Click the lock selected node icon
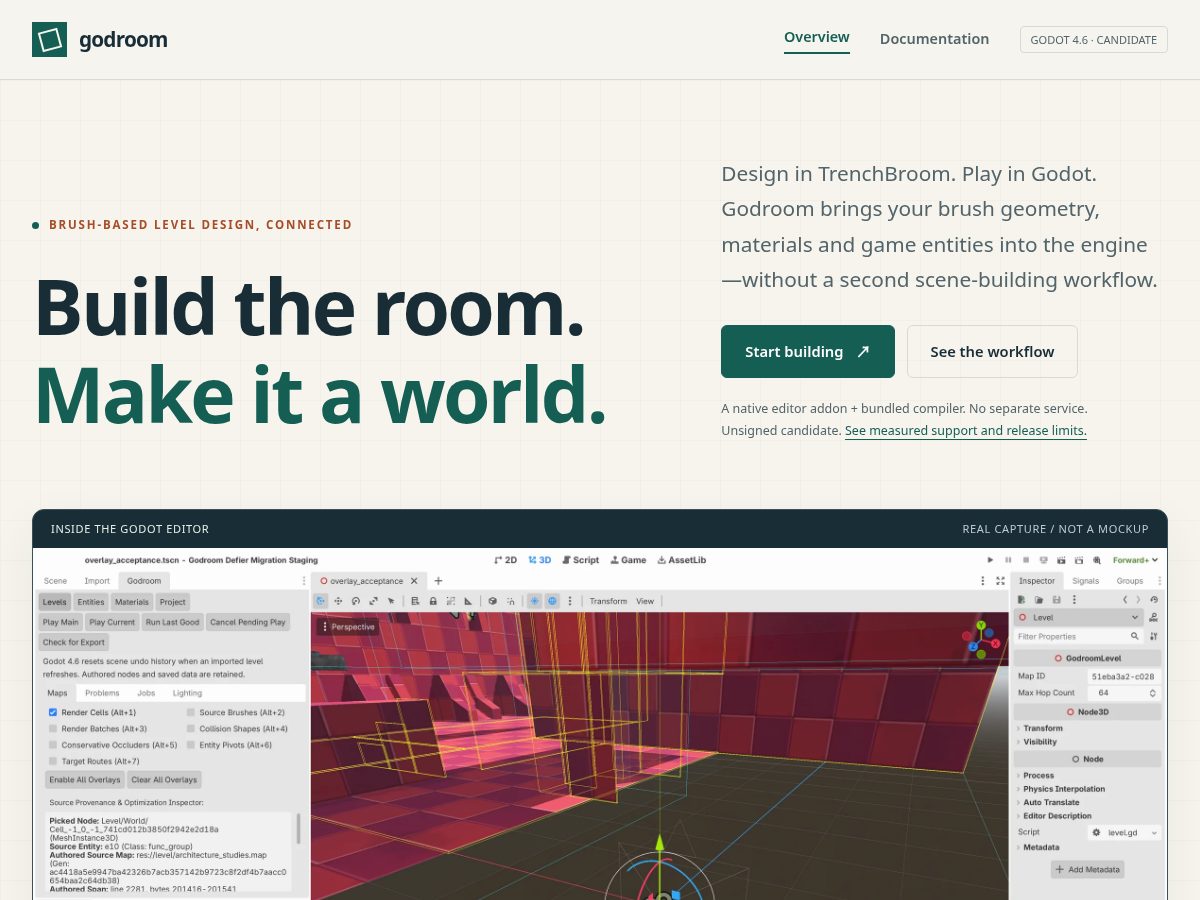Image resolution: width=1200 pixels, height=900 pixels. (x=433, y=601)
